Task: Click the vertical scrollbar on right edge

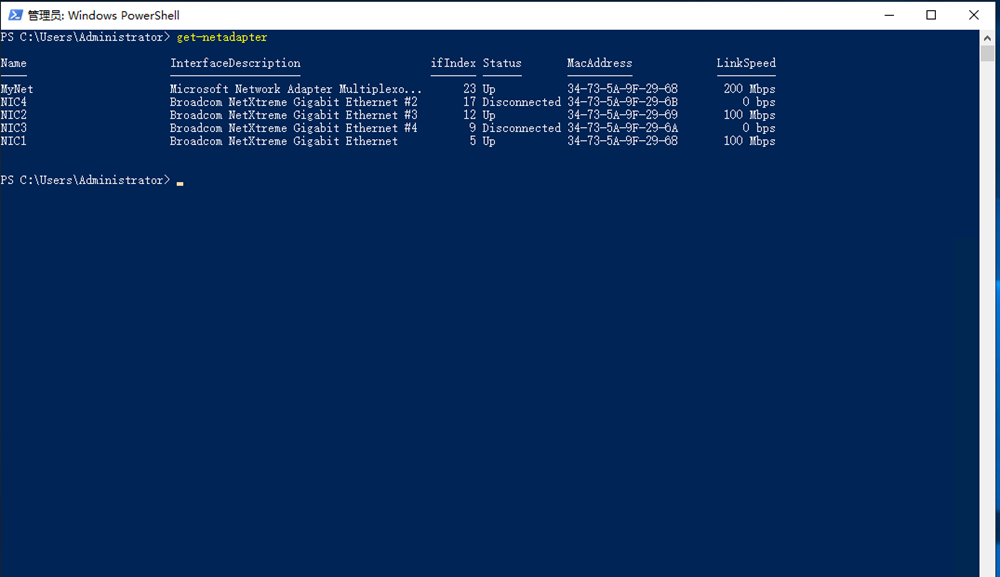Action: pos(989,300)
